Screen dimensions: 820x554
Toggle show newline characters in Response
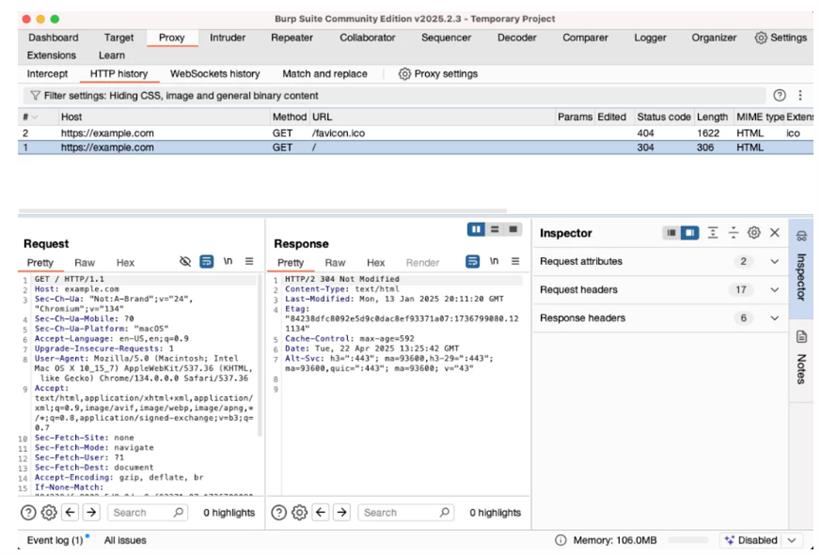[x=494, y=261]
